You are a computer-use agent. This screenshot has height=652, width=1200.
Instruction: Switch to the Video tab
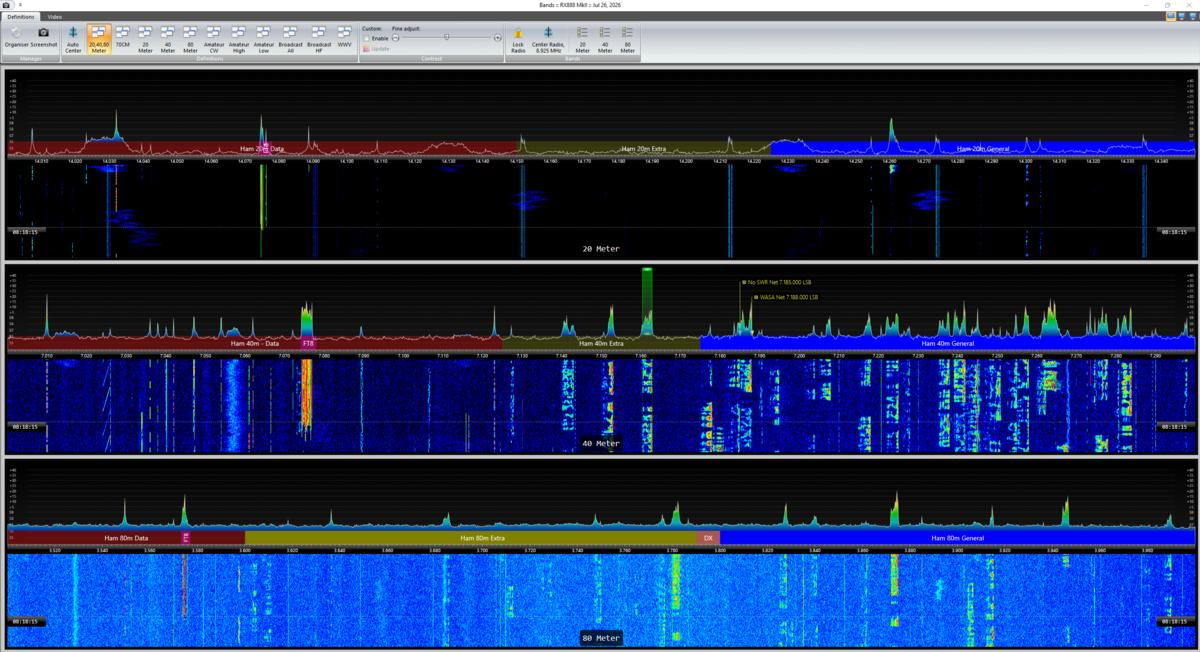point(54,17)
